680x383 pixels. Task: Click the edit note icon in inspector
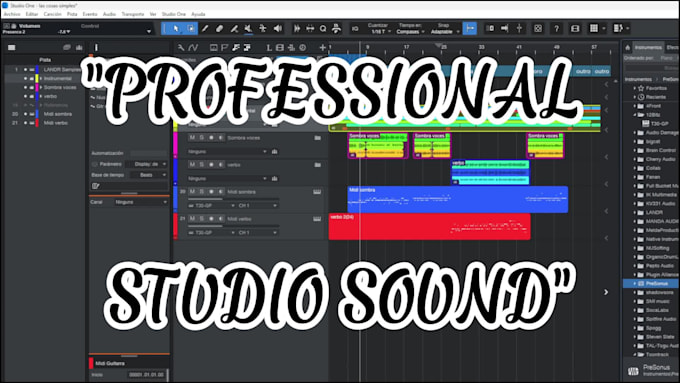click(x=96, y=186)
